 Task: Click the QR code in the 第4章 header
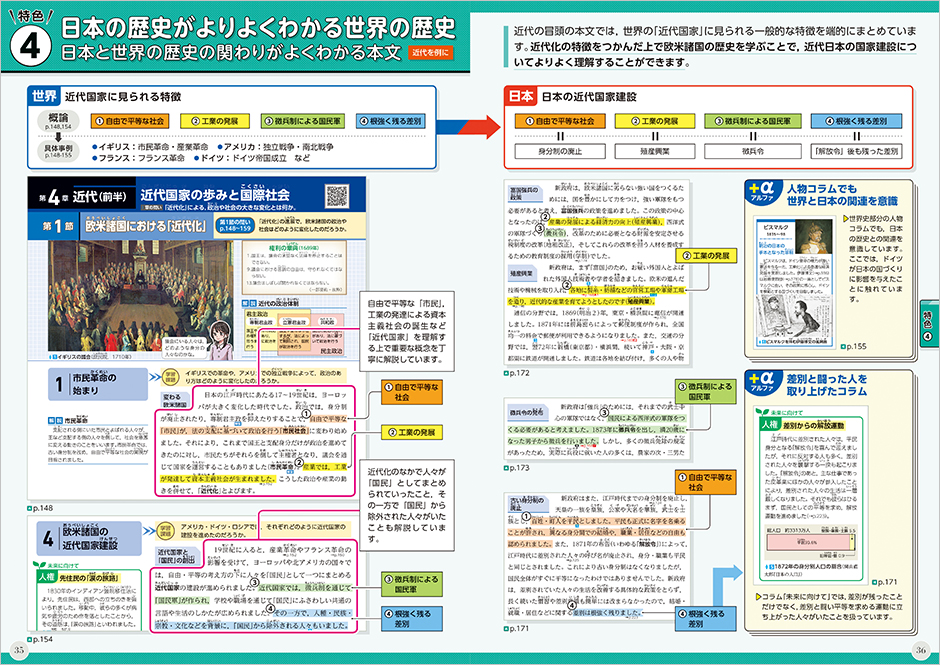(x=337, y=196)
